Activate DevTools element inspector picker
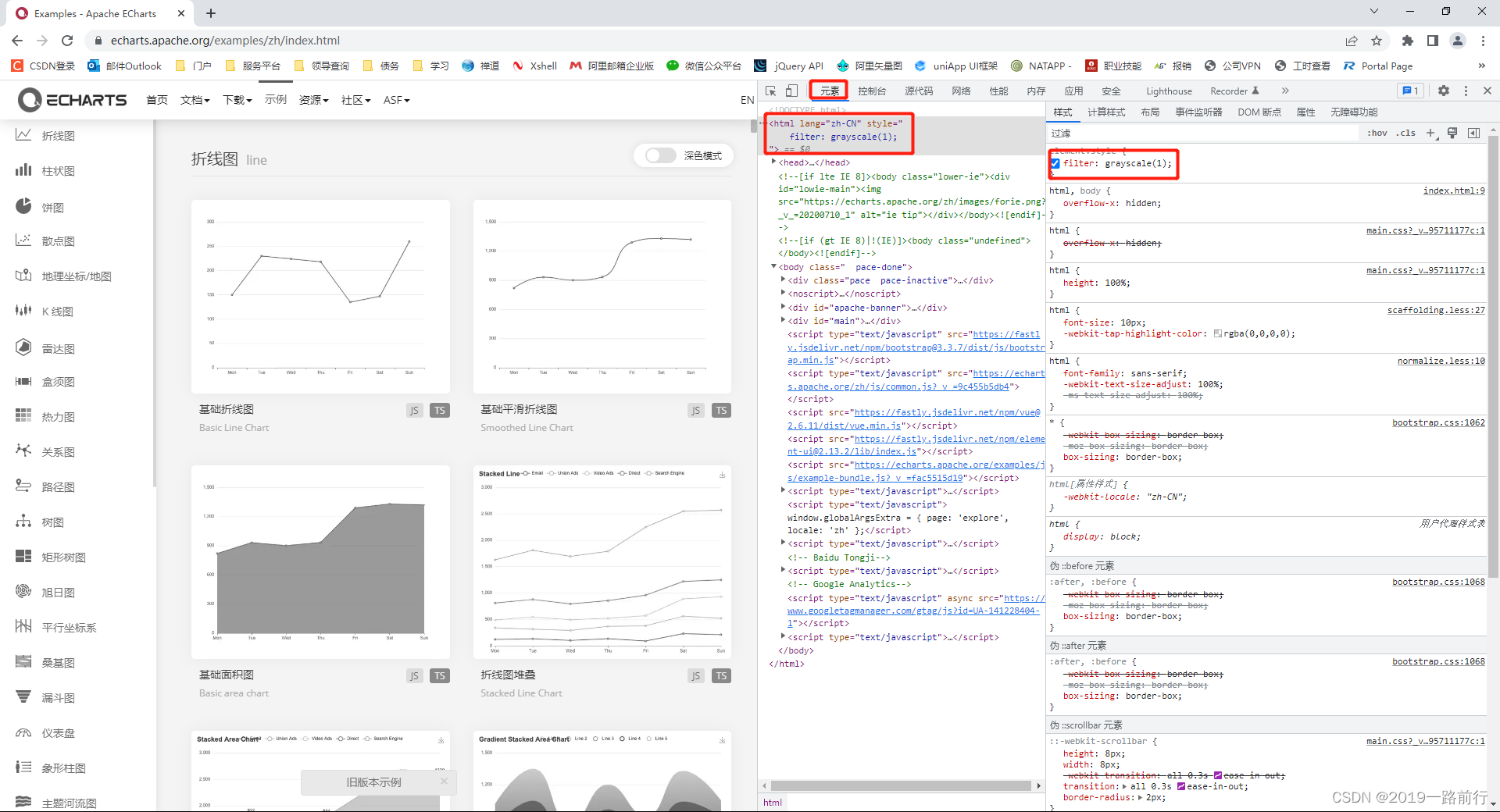1500x812 pixels. point(770,91)
